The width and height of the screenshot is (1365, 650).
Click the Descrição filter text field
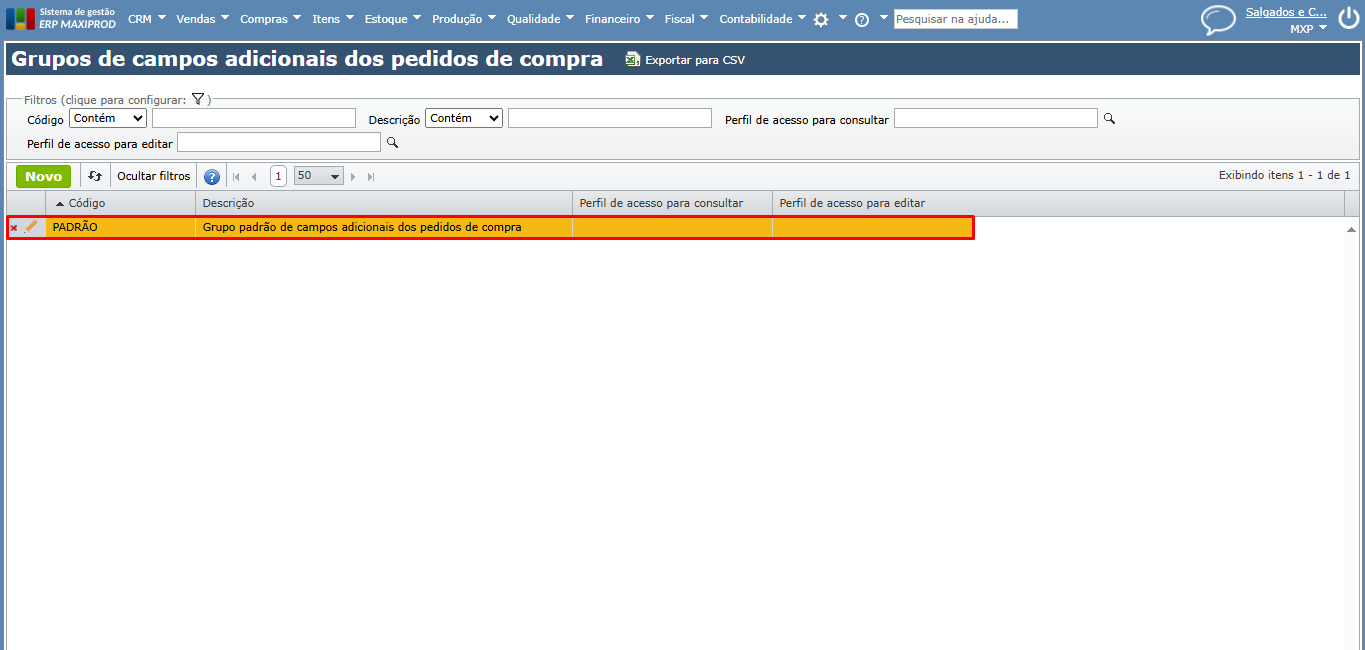click(x=610, y=118)
